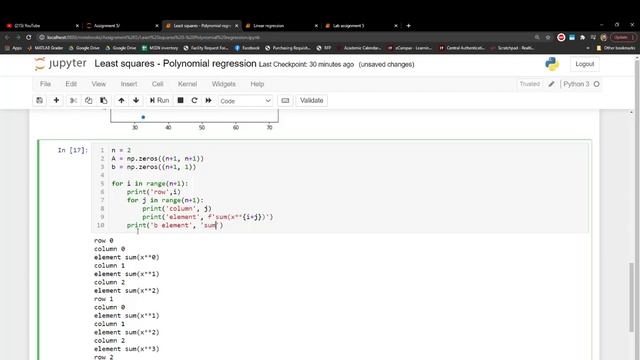Open the extensions puzzle icon
Screen dimensions: 640x360
click(582, 37)
